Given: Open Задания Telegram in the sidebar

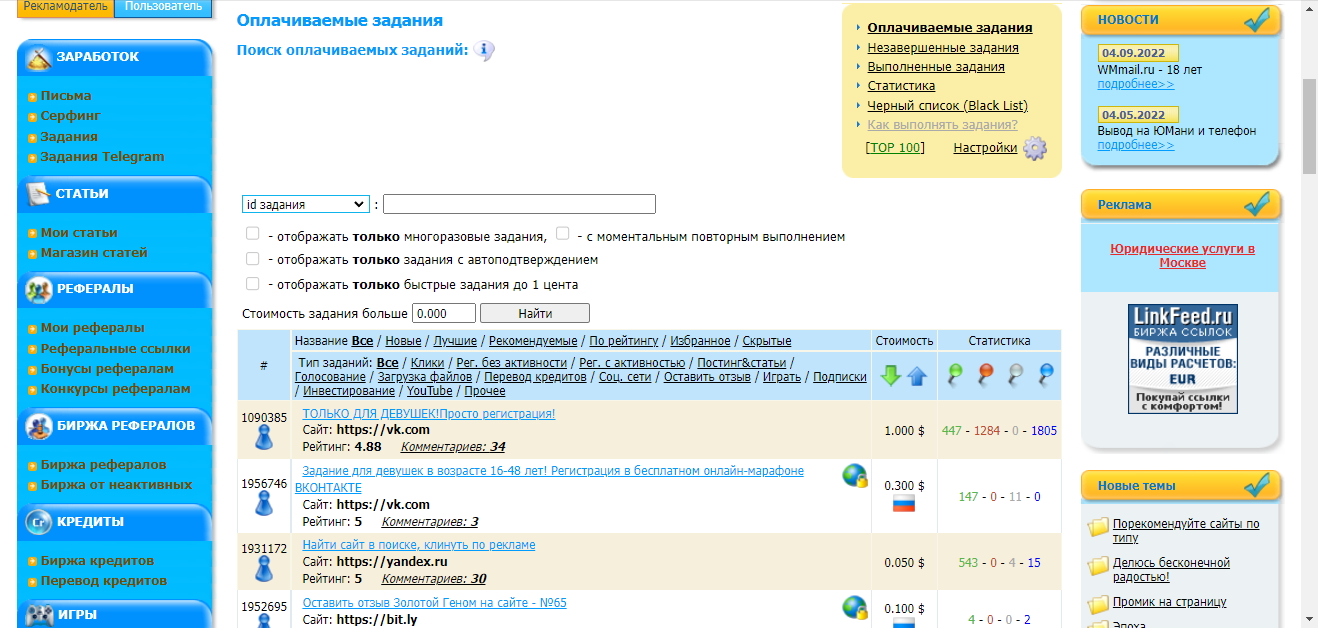Looking at the screenshot, I should click(x=102, y=157).
